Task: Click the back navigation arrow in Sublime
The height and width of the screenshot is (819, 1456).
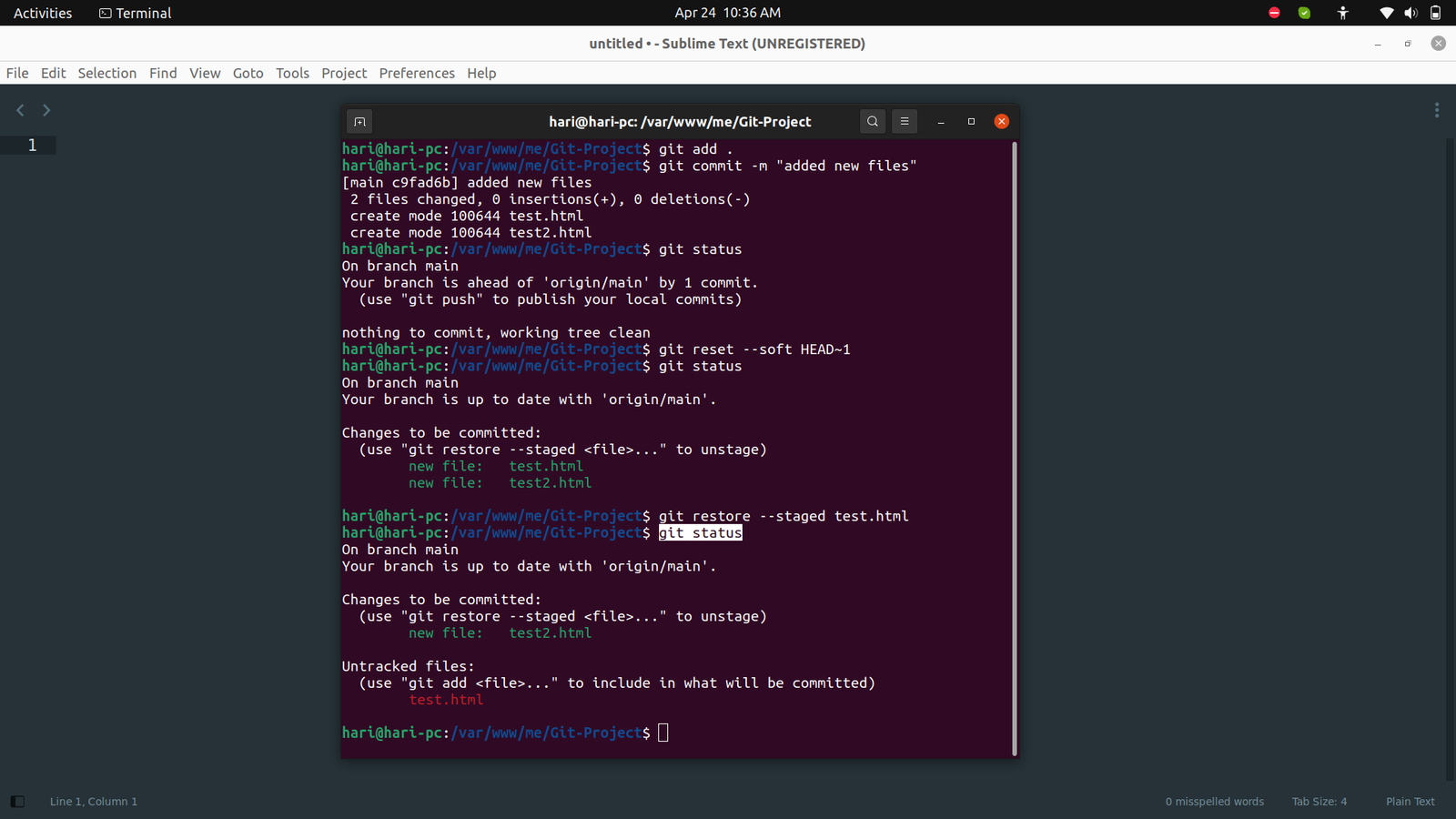Action: [20, 110]
